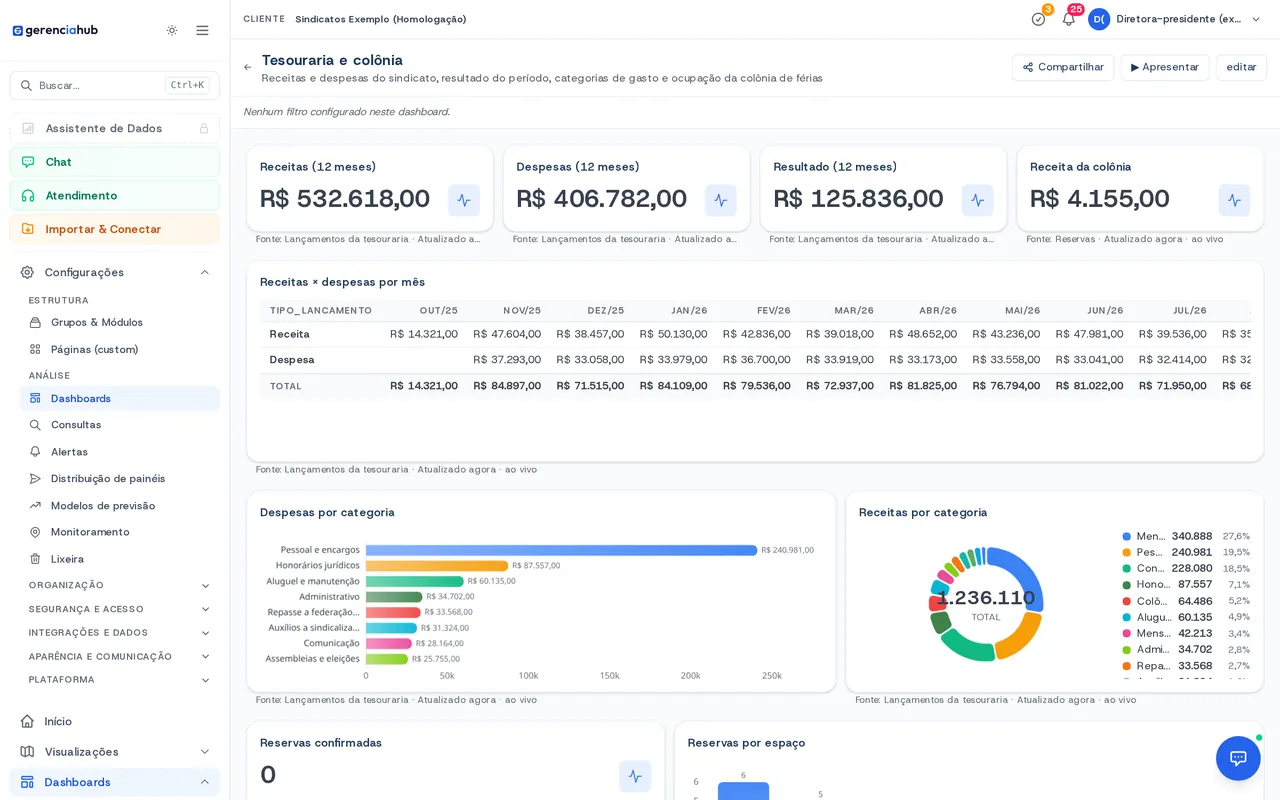
Task: Click the pulse icon on Receita da colônia card
Action: (x=1234, y=200)
